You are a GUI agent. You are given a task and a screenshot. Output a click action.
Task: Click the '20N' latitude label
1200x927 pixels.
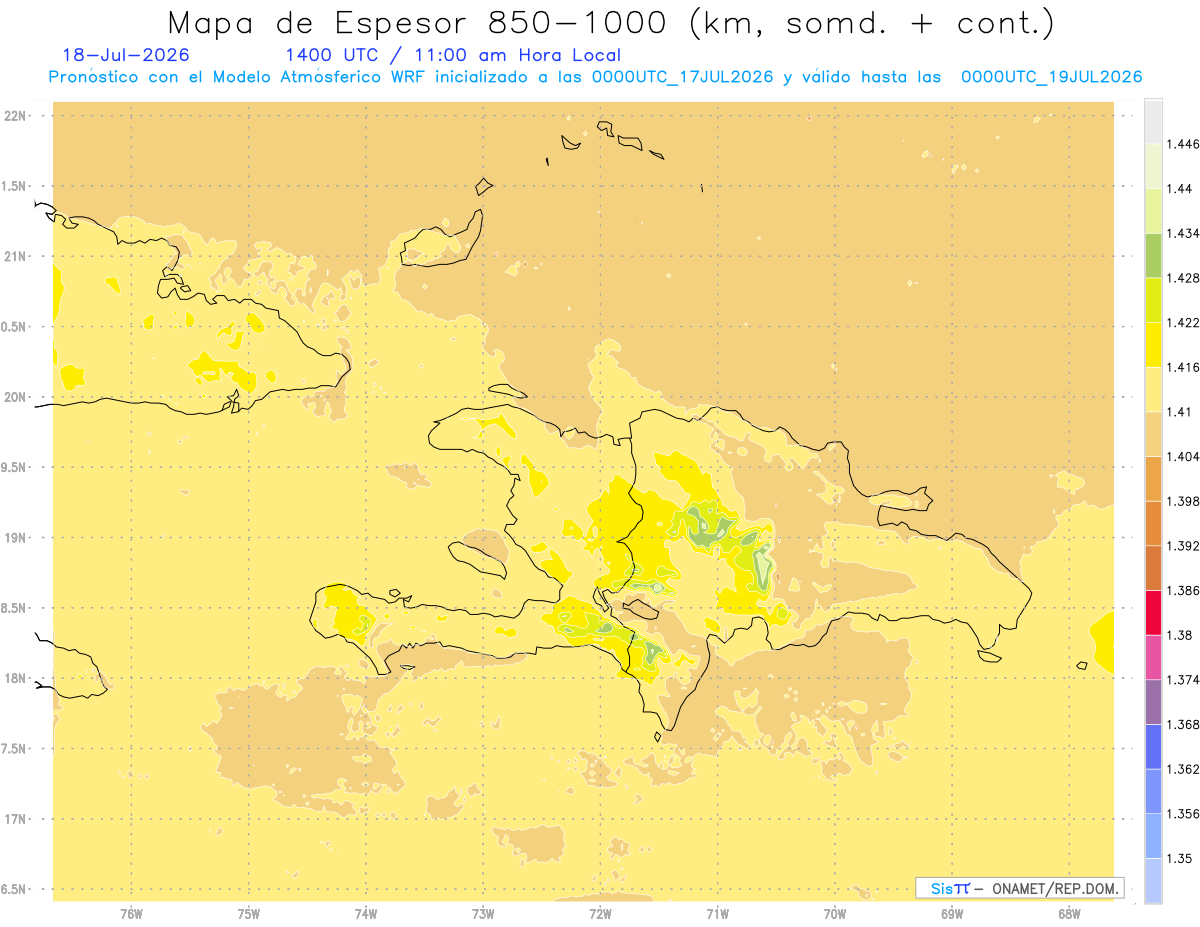point(14,397)
